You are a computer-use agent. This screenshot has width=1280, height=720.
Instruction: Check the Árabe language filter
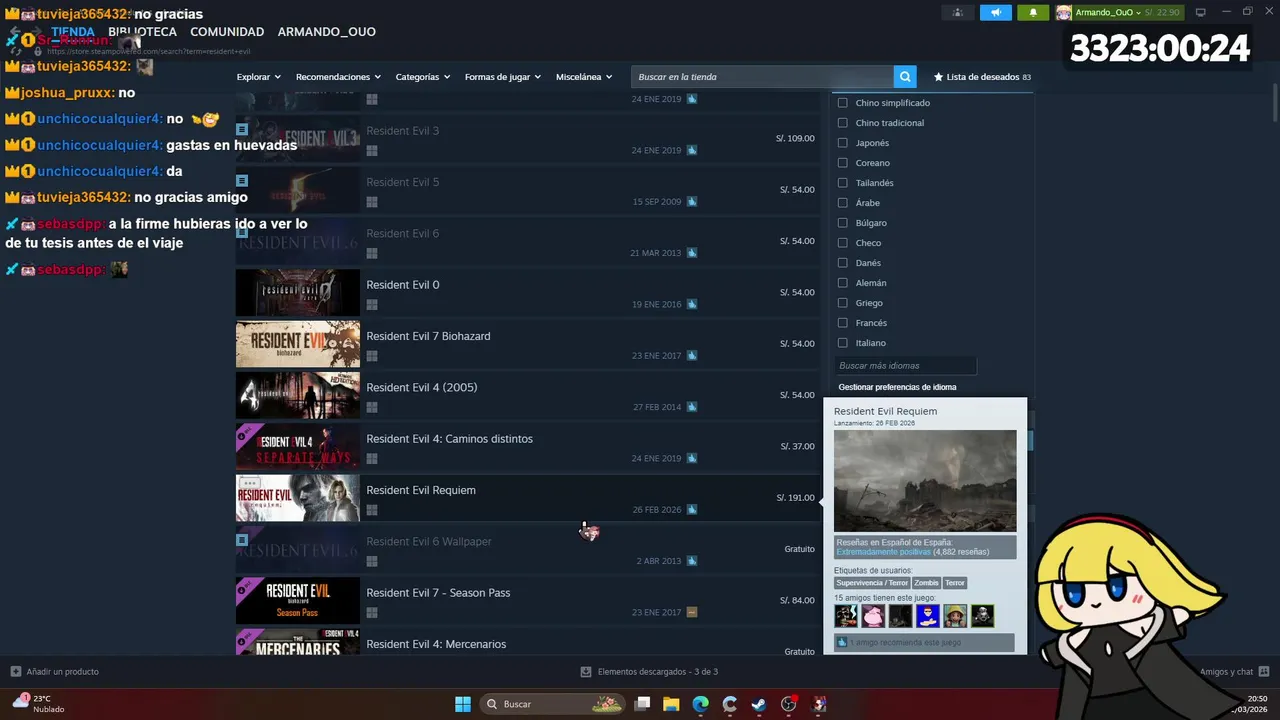[x=842, y=203]
